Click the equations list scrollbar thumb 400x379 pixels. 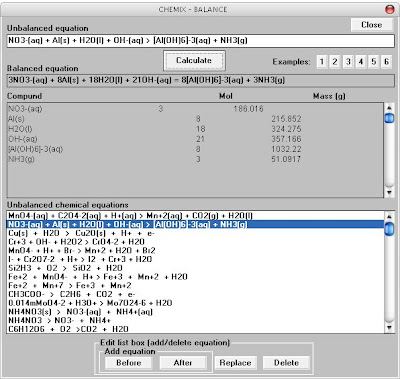pos(389,229)
